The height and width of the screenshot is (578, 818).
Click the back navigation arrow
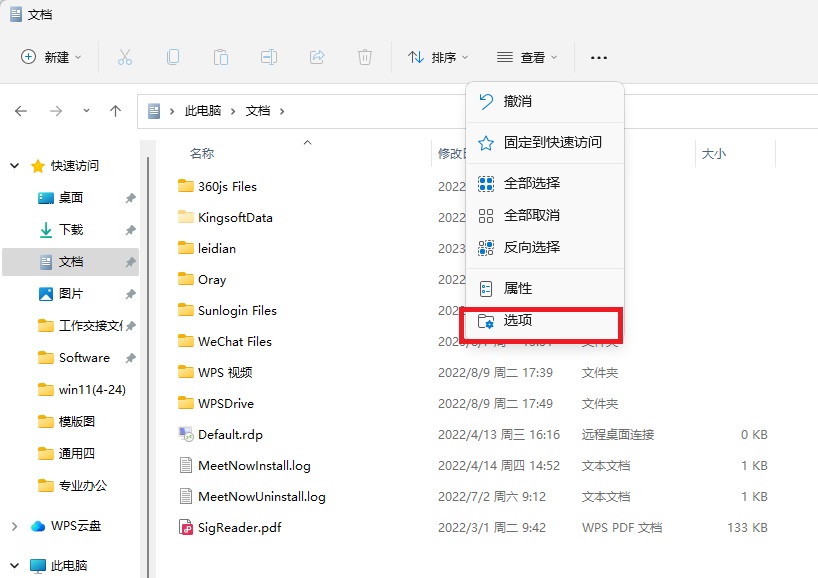(x=20, y=111)
